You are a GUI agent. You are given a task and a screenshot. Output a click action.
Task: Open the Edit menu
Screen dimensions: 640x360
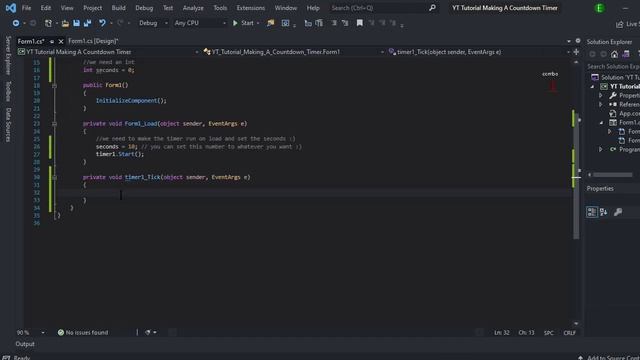click(x=46, y=8)
